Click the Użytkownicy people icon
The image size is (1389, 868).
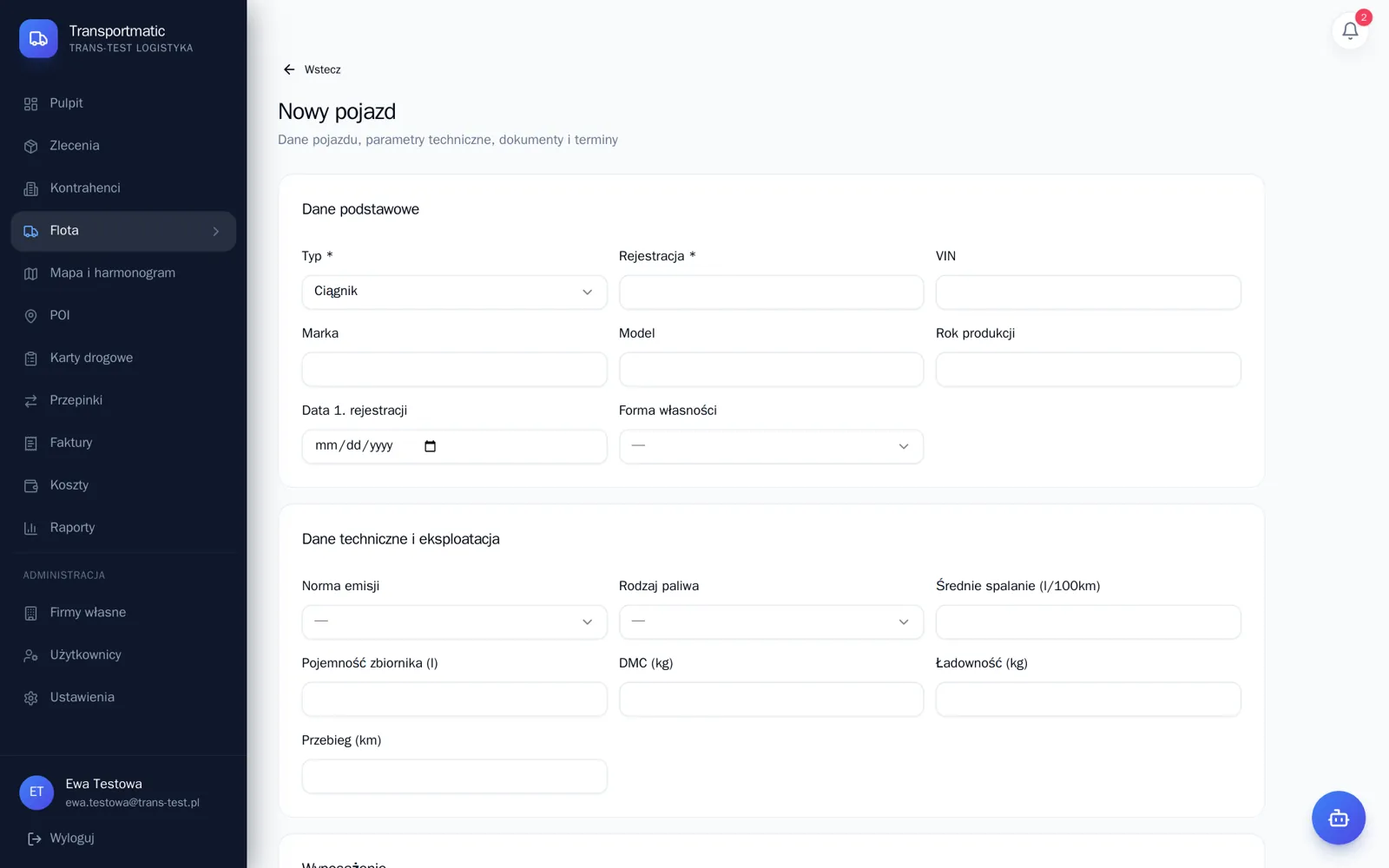point(30,656)
